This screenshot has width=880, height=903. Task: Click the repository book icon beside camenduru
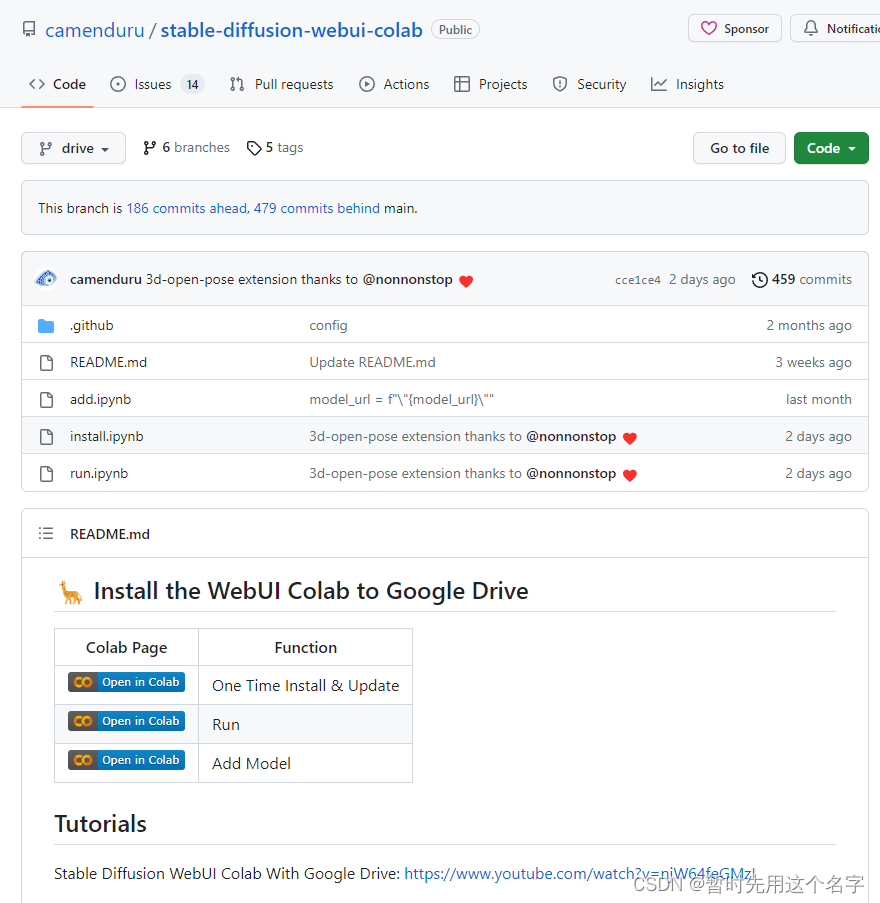click(29, 29)
